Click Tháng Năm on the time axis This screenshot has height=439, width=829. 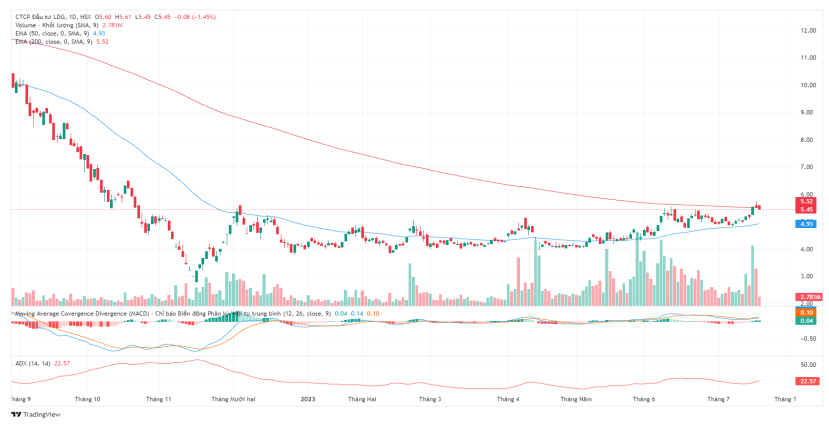click(x=577, y=398)
